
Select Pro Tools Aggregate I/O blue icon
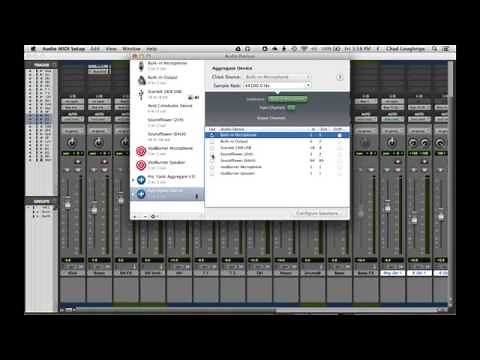(141, 180)
